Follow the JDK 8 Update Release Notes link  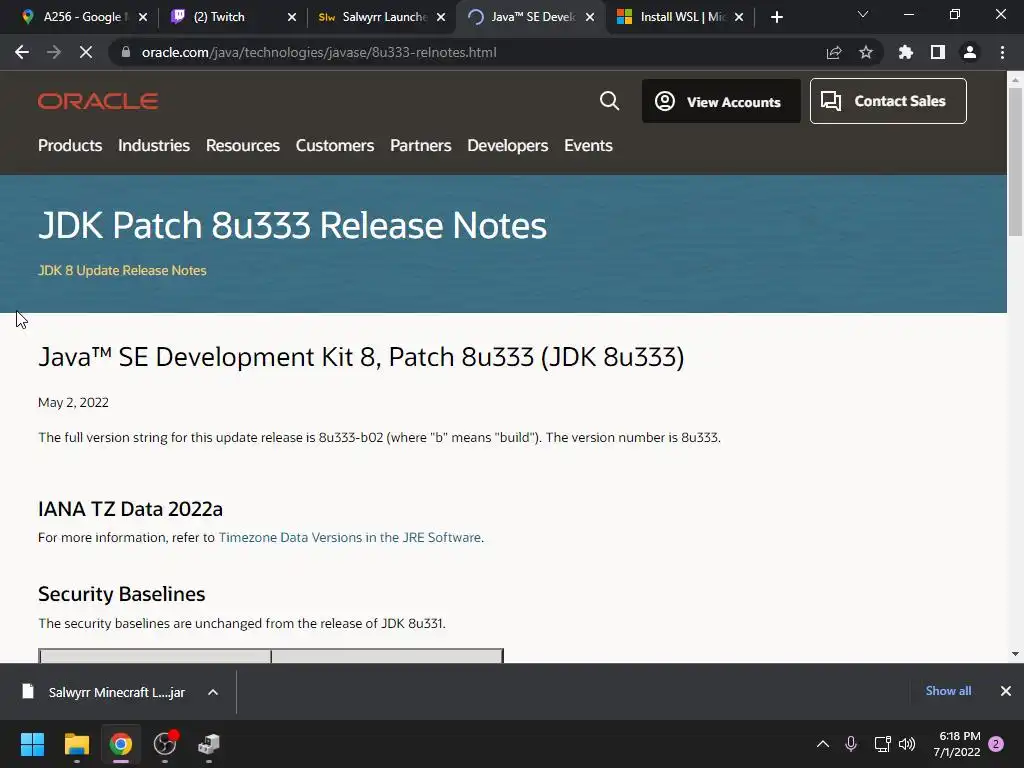(x=122, y=270)
